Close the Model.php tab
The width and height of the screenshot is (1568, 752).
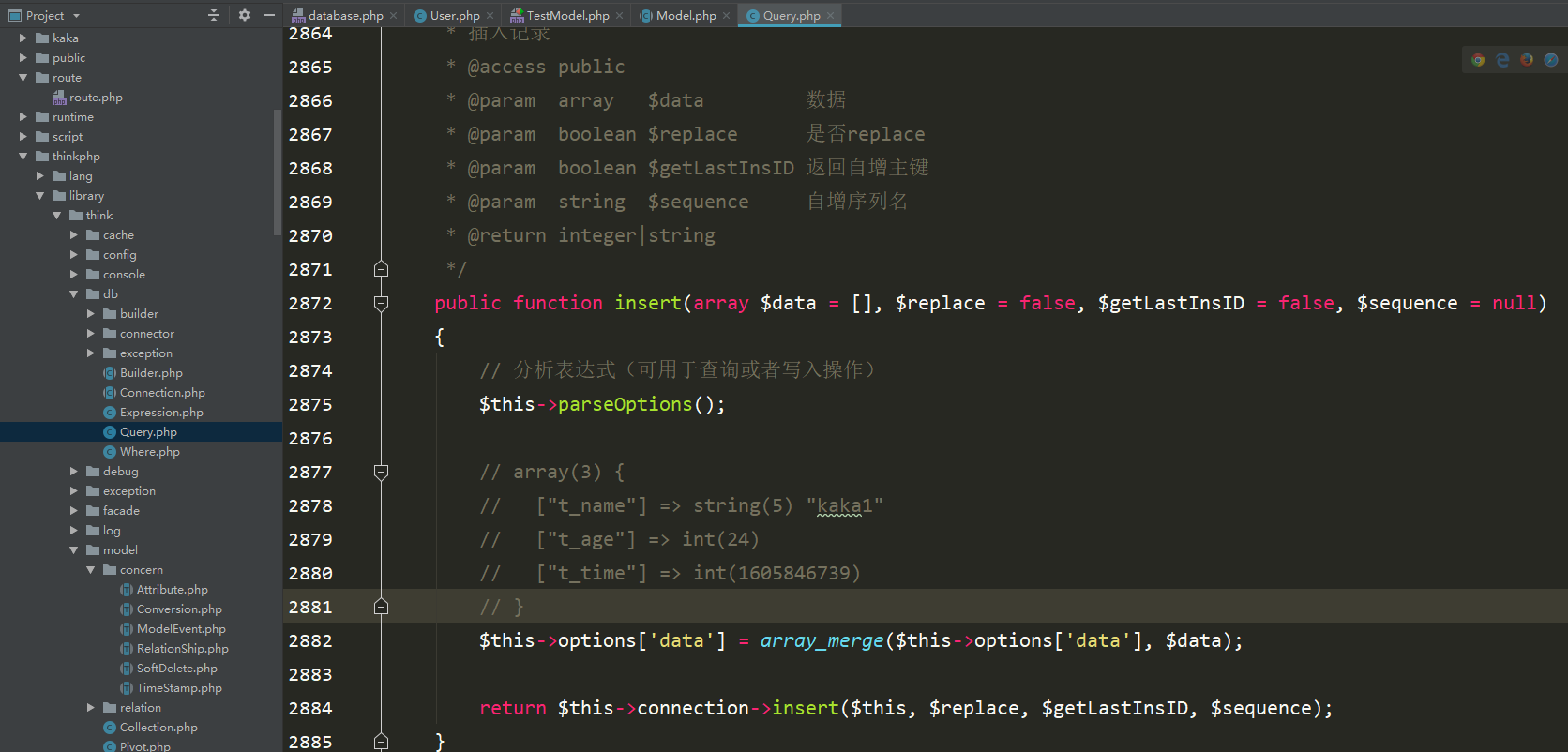[x=727, y=16]
